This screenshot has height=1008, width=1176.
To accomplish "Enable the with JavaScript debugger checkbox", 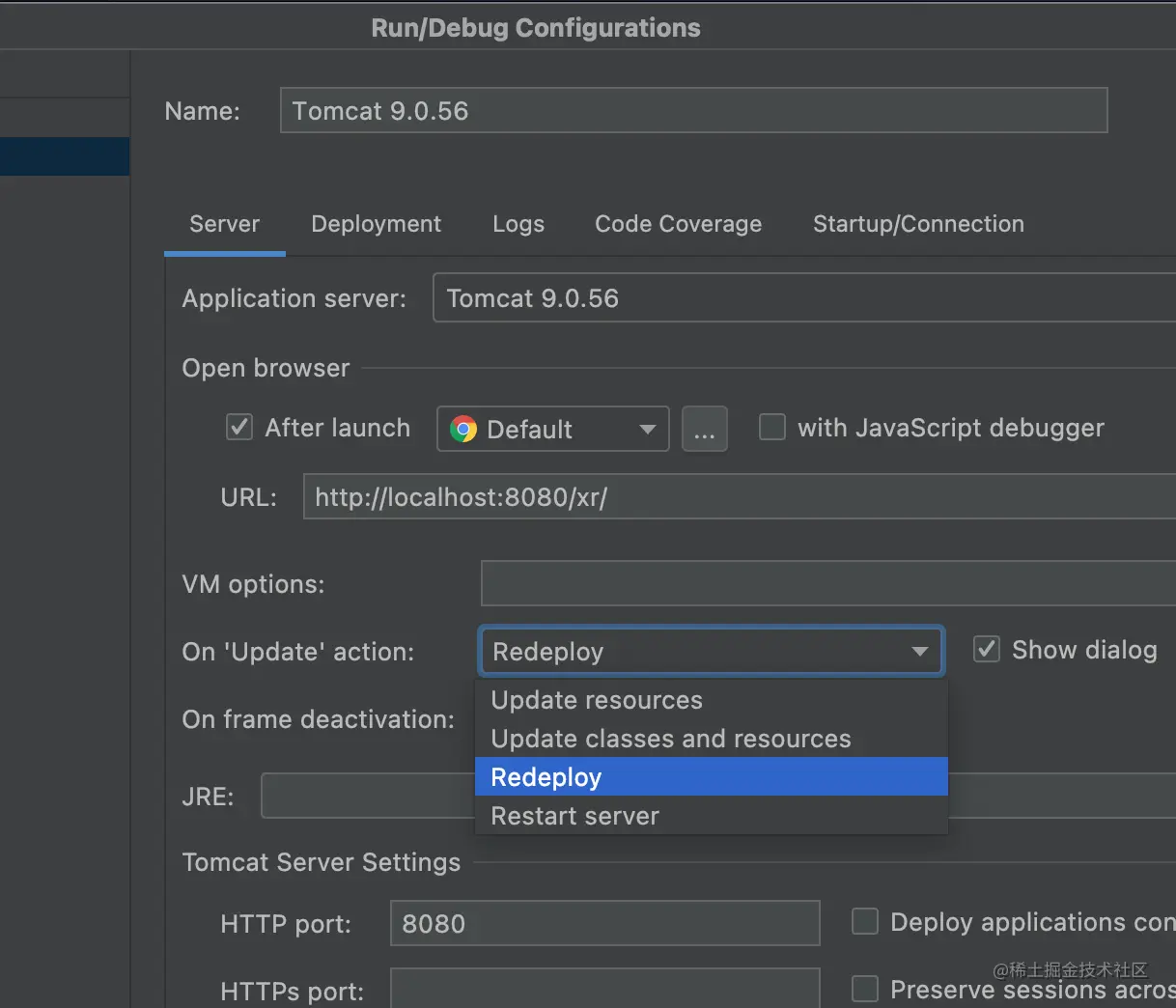I will [772, 427].
